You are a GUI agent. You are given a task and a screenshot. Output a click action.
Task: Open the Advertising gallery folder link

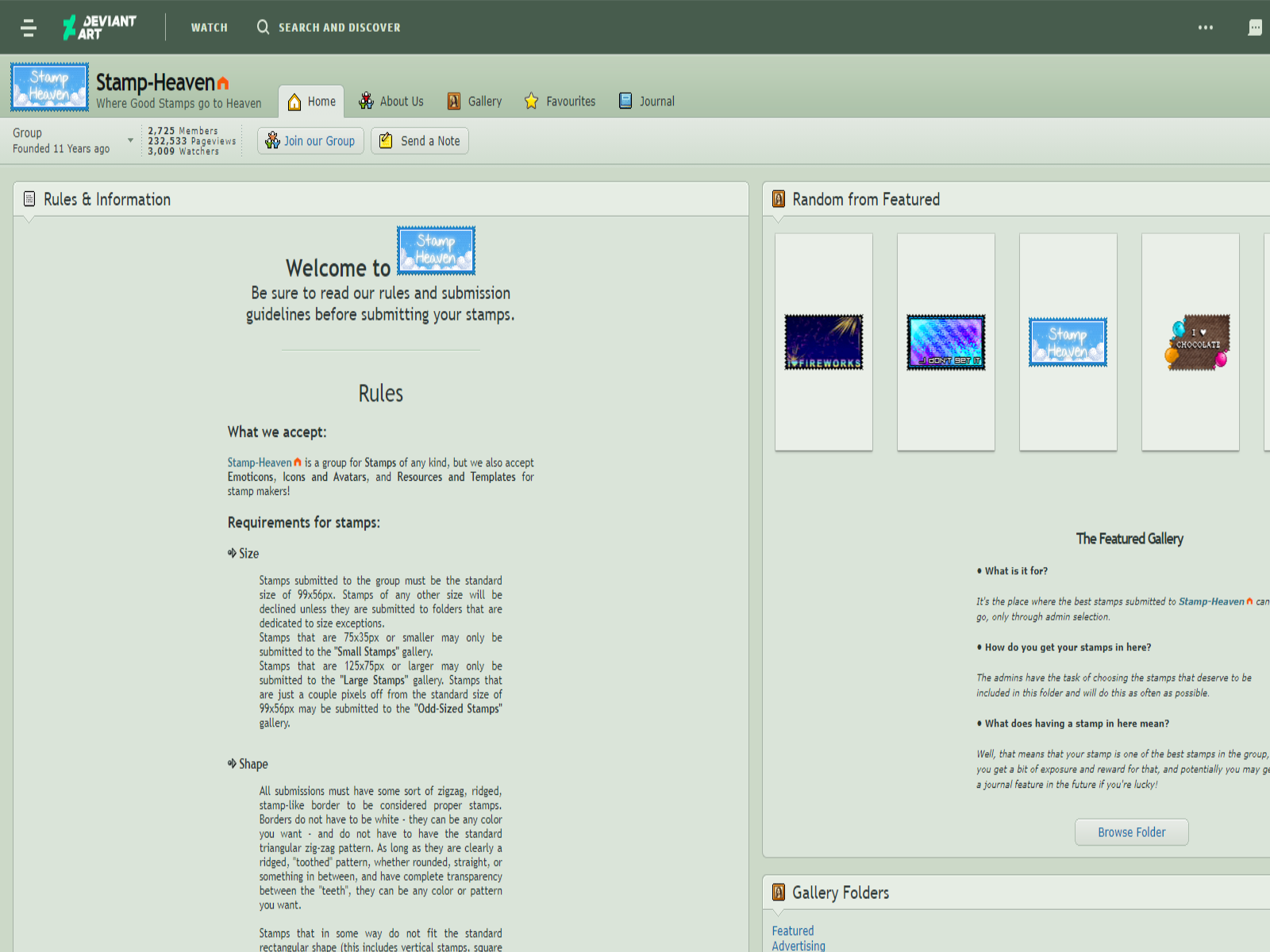point(799,946)
